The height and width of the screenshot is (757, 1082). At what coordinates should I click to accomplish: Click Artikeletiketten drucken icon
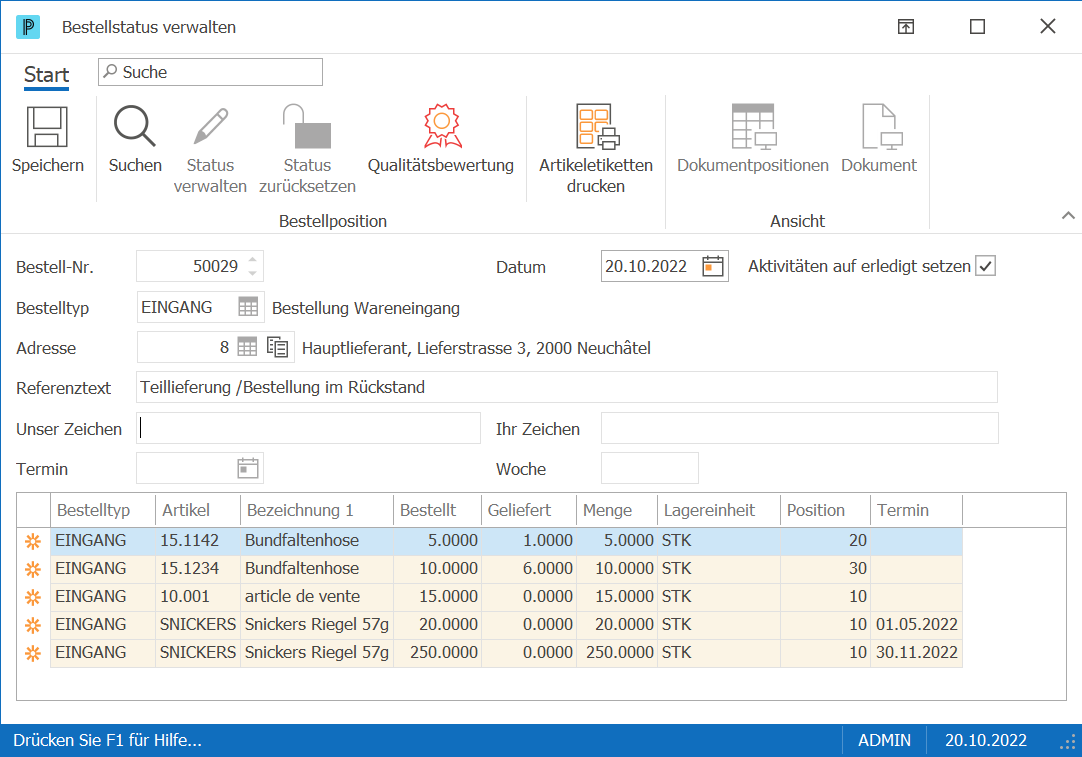point(598,126)
